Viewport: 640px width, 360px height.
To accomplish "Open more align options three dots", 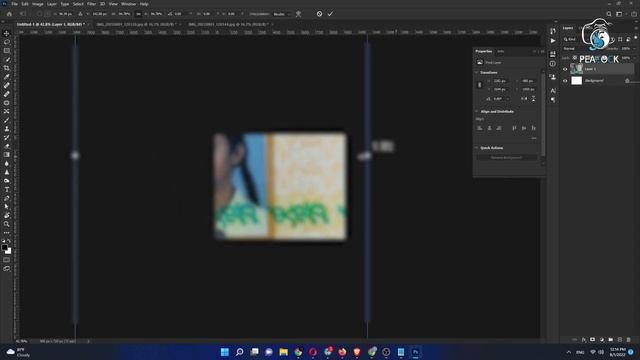I will 533,138.
